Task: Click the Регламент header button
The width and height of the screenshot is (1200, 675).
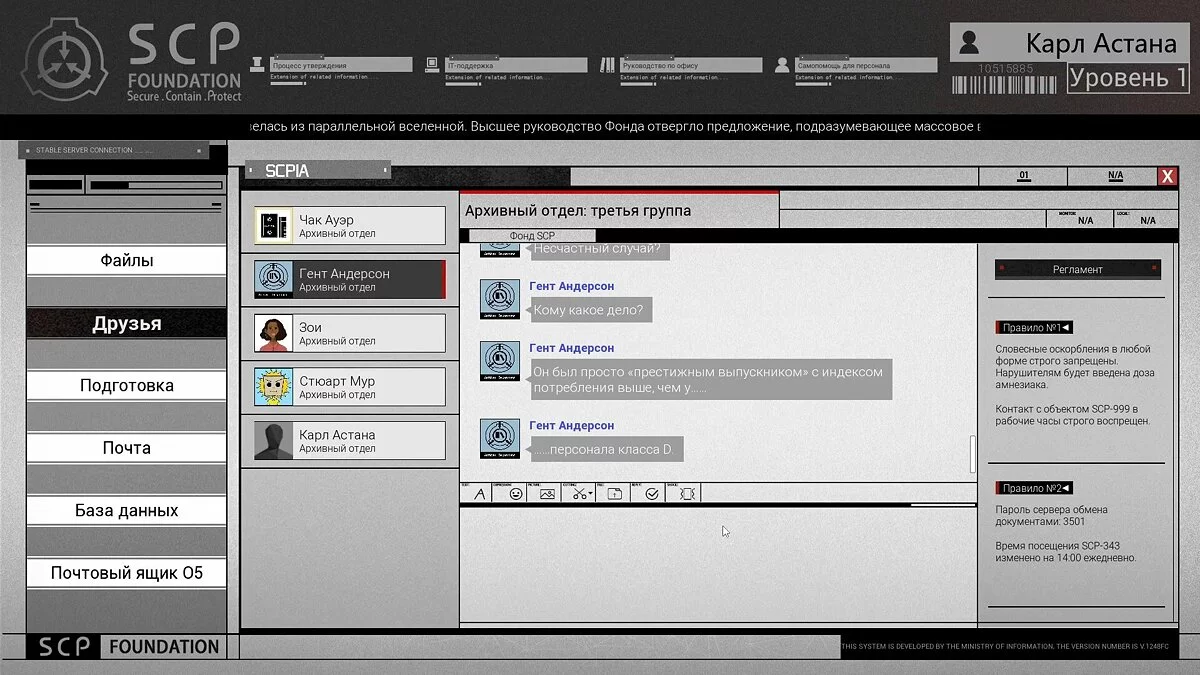Action: tap(1077, 269)
